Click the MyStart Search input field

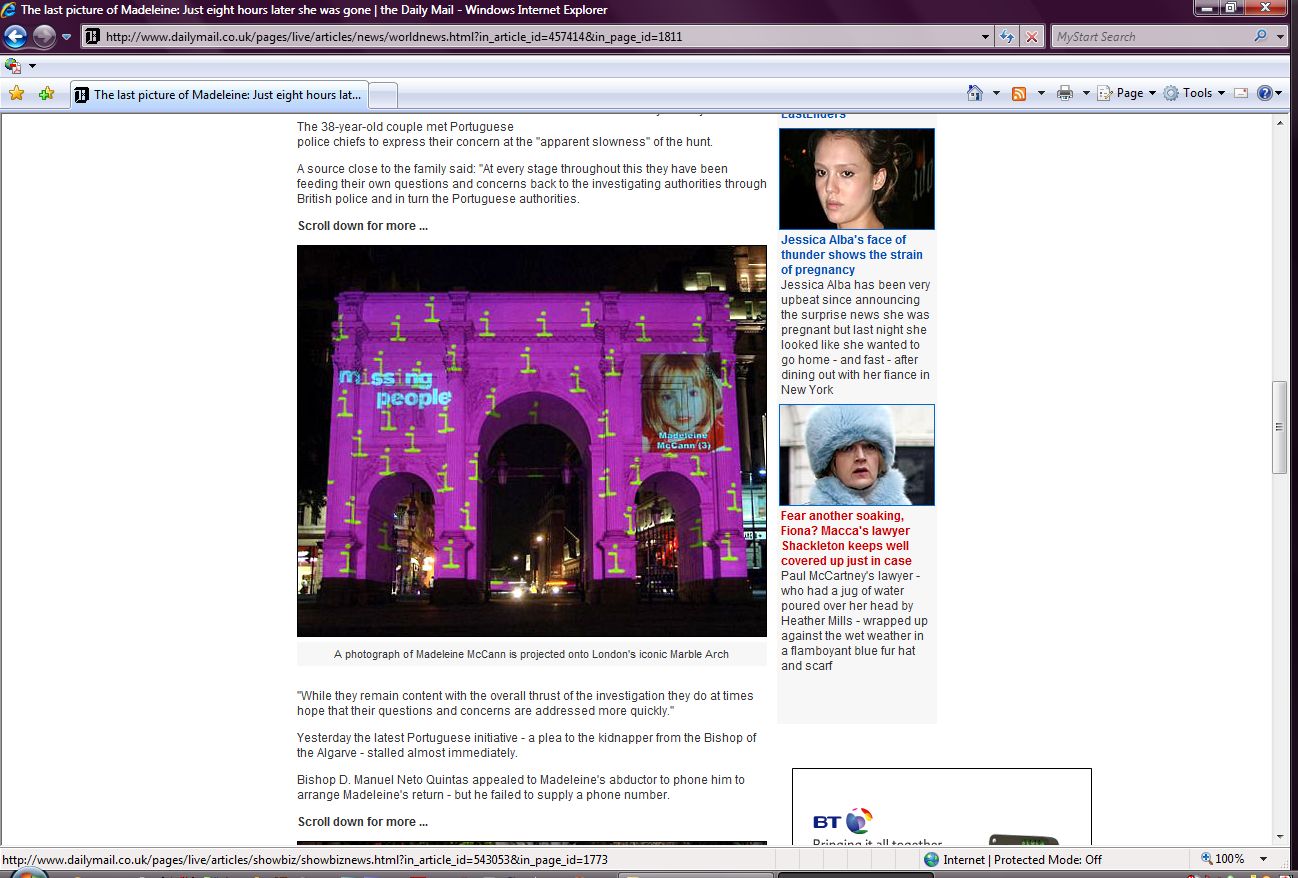[1150, 37]
